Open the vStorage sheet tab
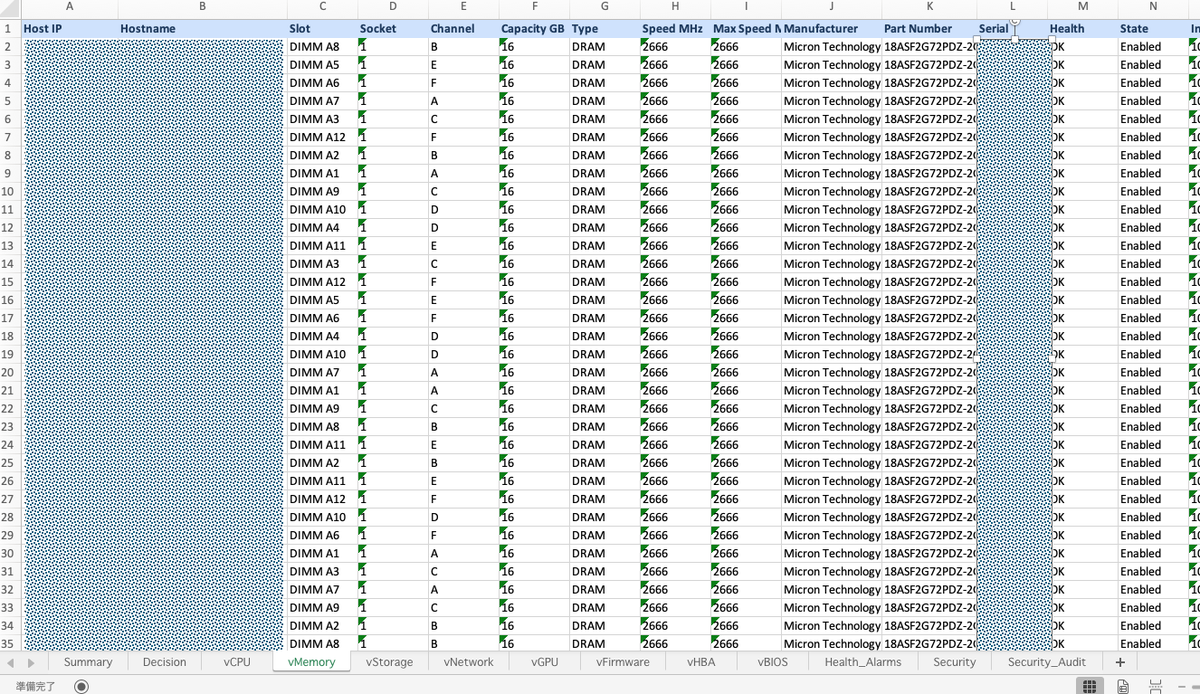This screenshot has height=694, width=1200. click(x=389, y=662)
